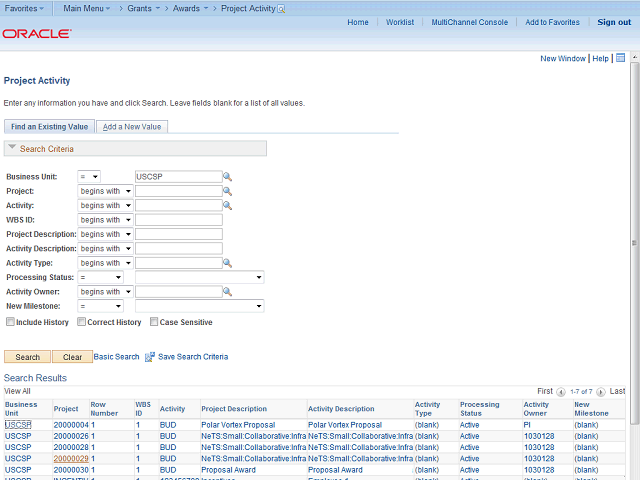Click the WBS ID input field
Screen dimensions: 640x480
click(179, 220)
